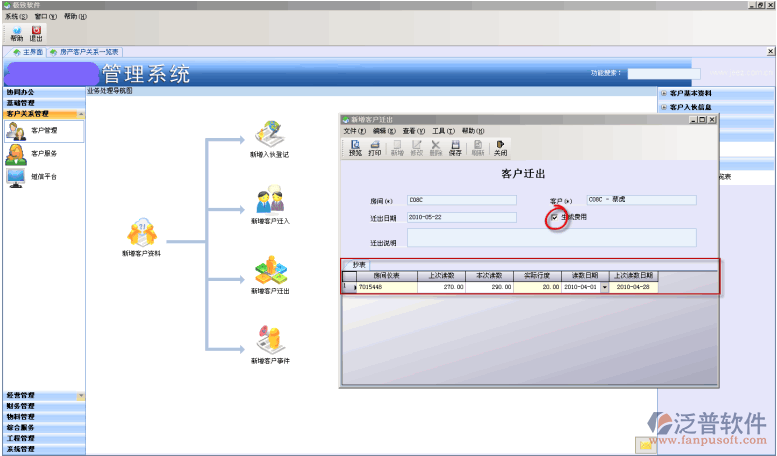Click the 房间 input field with C08C

tap(462, 200)
